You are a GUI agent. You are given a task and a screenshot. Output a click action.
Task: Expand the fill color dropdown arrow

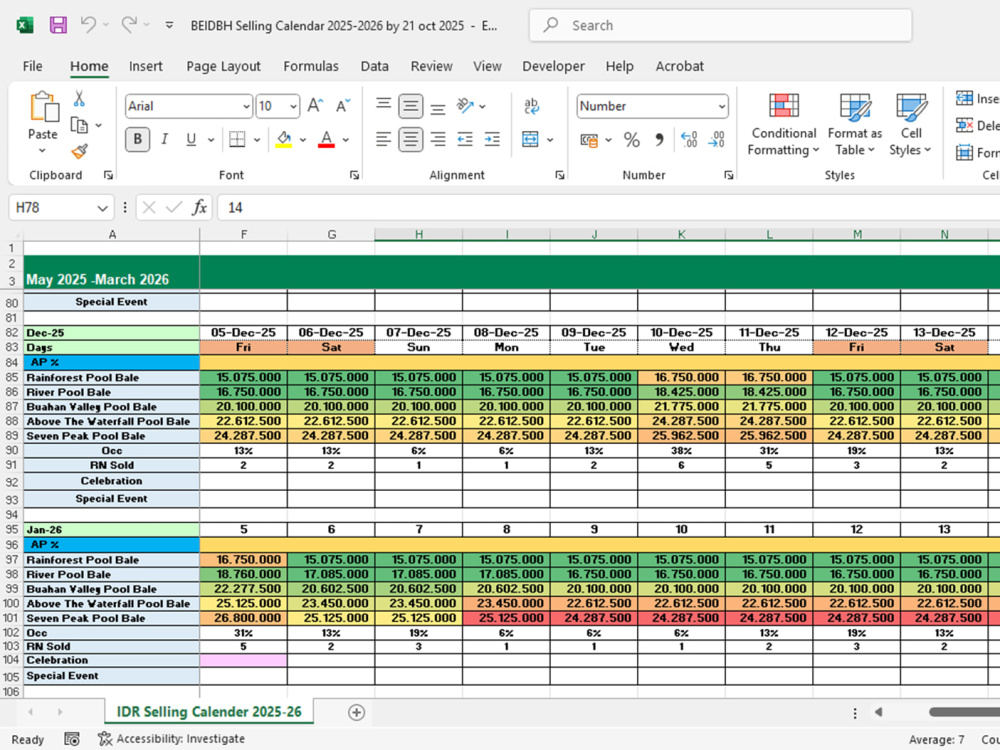pyautogui.click(x=303, y=140)
